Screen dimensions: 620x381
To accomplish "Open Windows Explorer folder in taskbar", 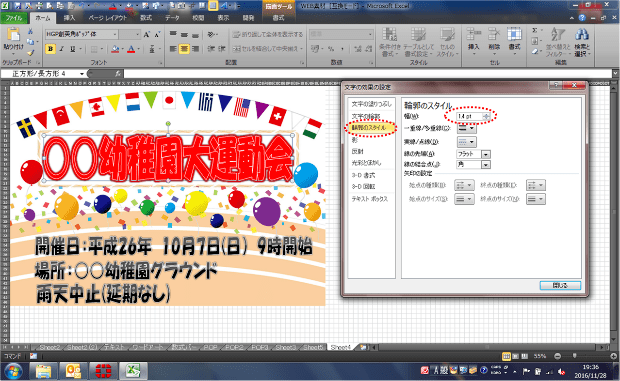I will 44,371.
